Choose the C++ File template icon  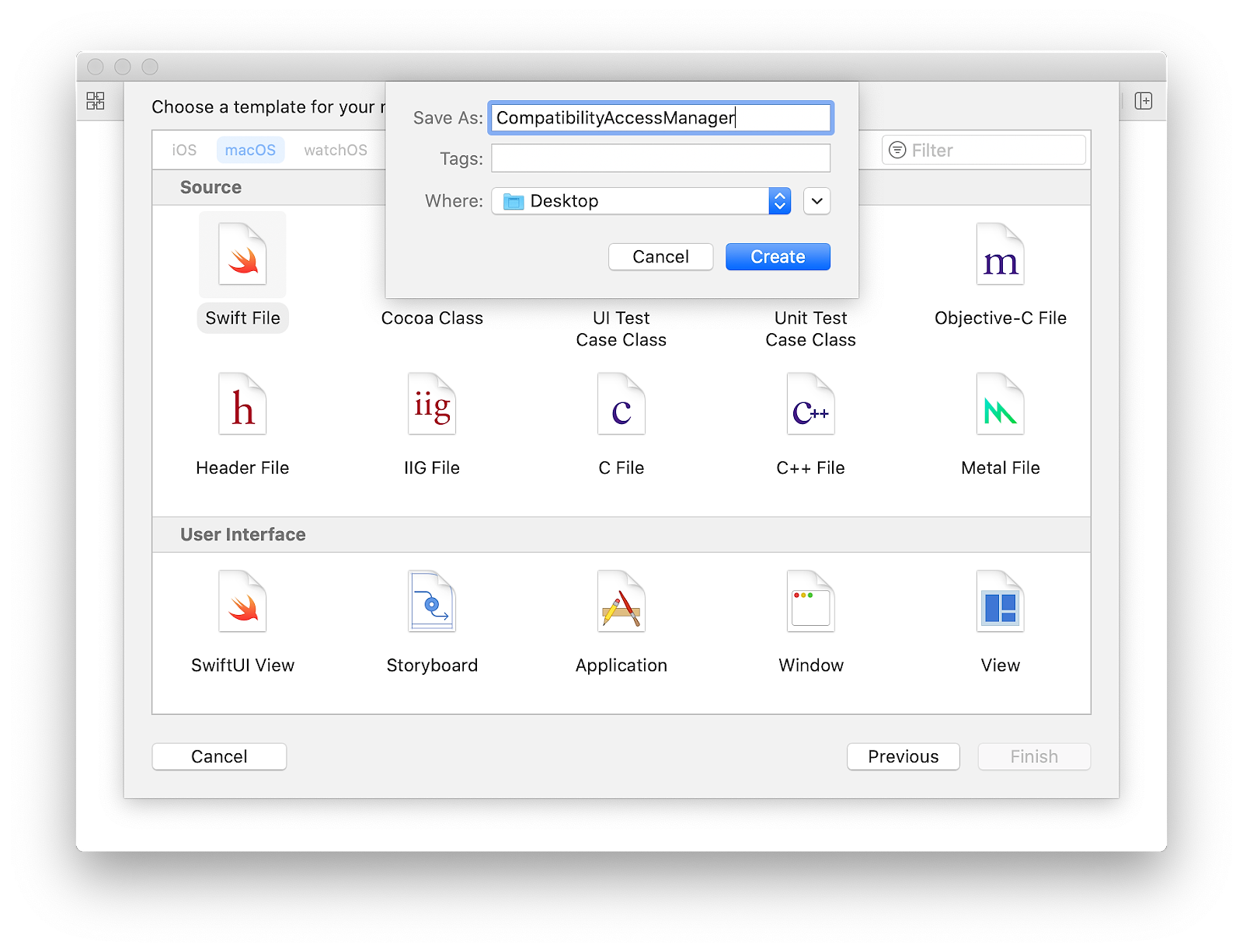810,404
